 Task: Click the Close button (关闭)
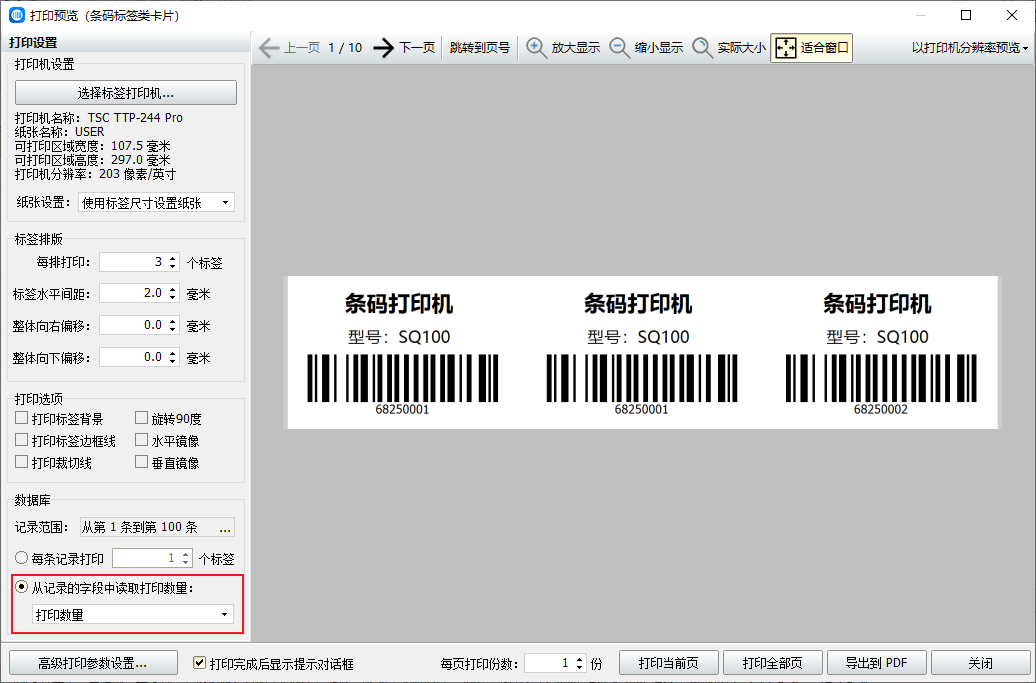(x=980, y=663)
